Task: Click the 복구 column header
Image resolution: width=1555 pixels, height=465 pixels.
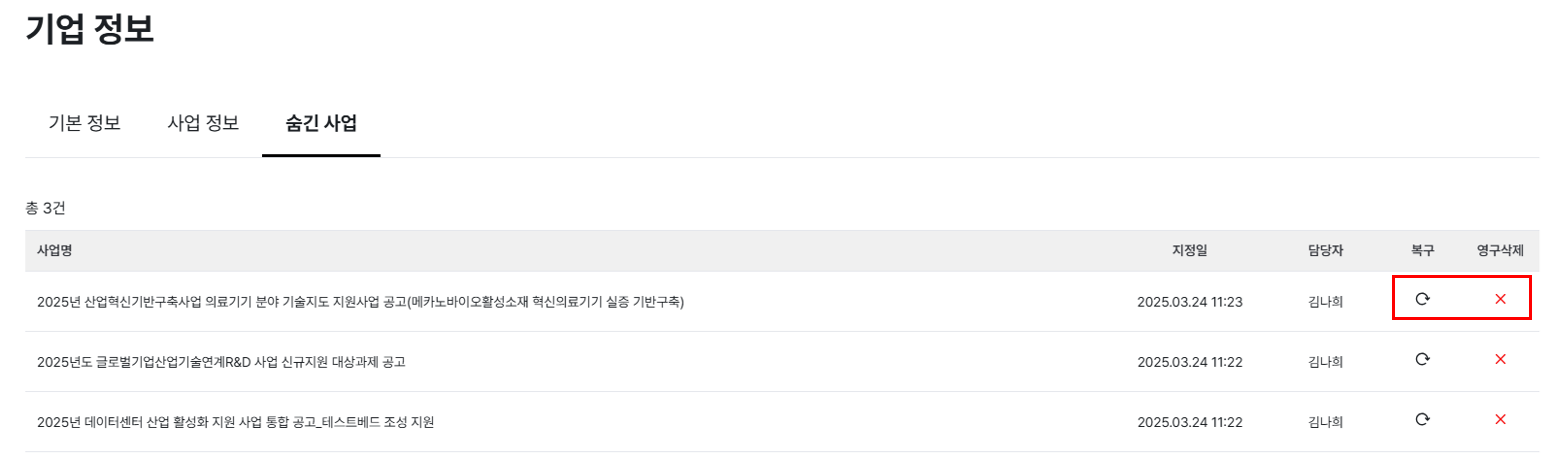Action: pyautogui.click(x=1422, y=251)
